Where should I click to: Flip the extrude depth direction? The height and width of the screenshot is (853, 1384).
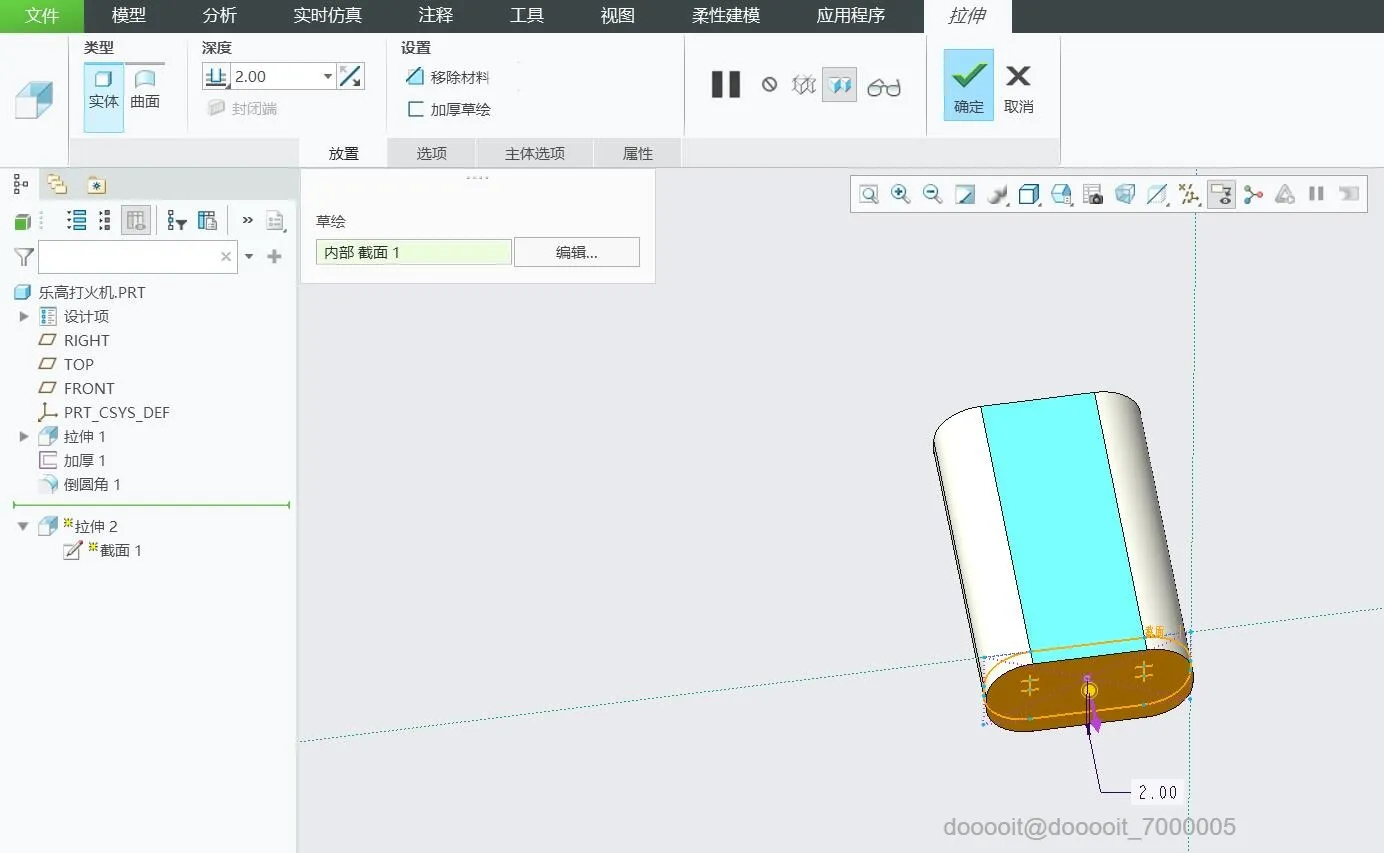pyautogui.click(x=351, y=76)
